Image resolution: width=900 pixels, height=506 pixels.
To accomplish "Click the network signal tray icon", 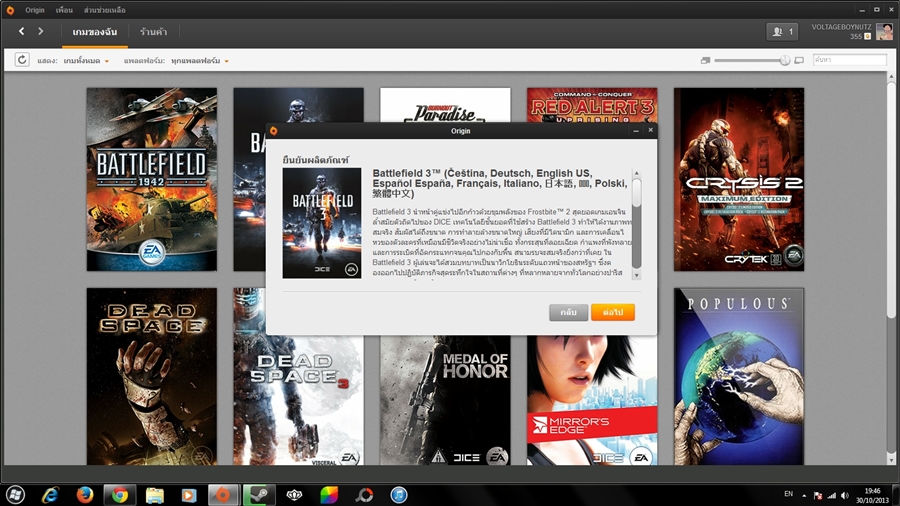I will (831, 495).
